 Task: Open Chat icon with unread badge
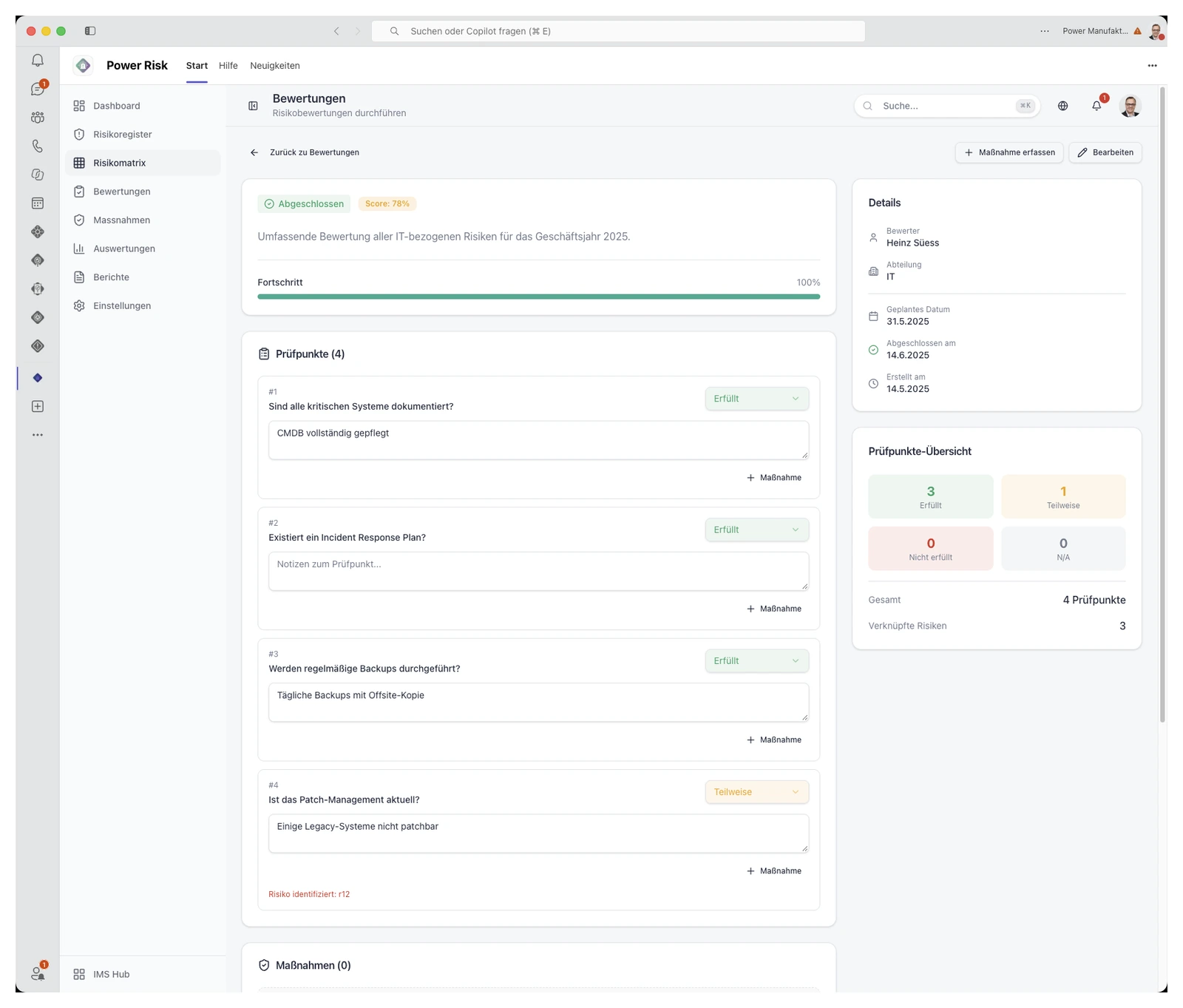(x=38, y=89)
